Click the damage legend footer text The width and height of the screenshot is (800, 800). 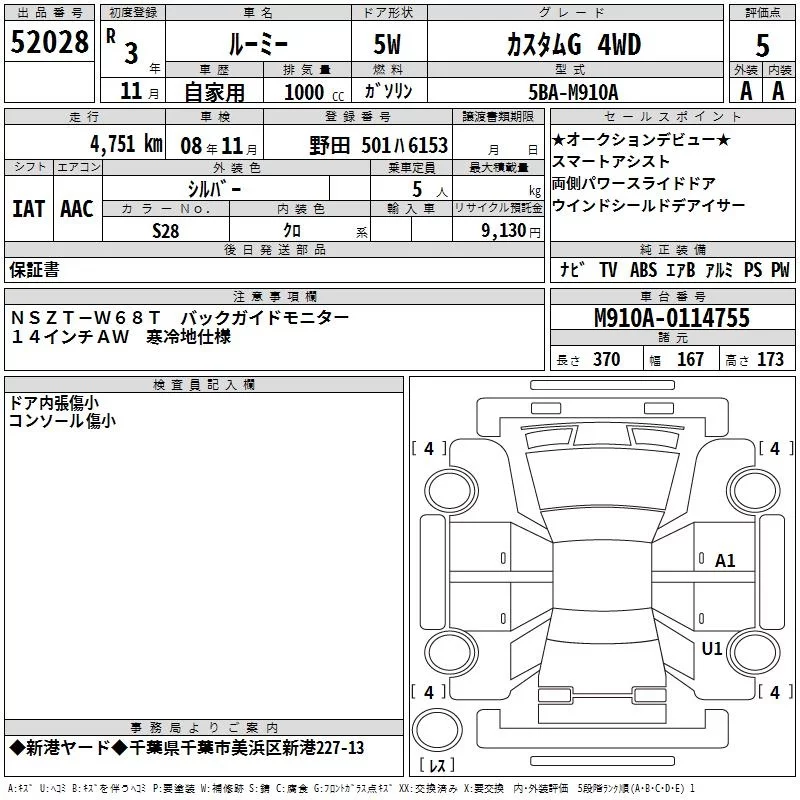click(x=352, y=789)
